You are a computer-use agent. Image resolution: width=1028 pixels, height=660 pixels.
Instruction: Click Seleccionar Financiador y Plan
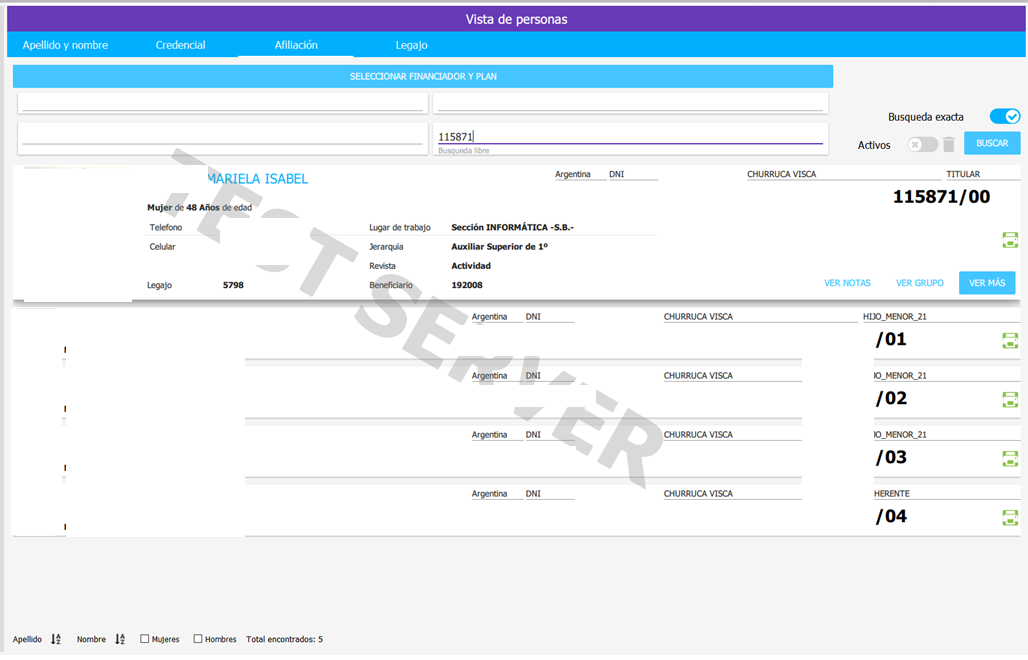click(423, 76)
